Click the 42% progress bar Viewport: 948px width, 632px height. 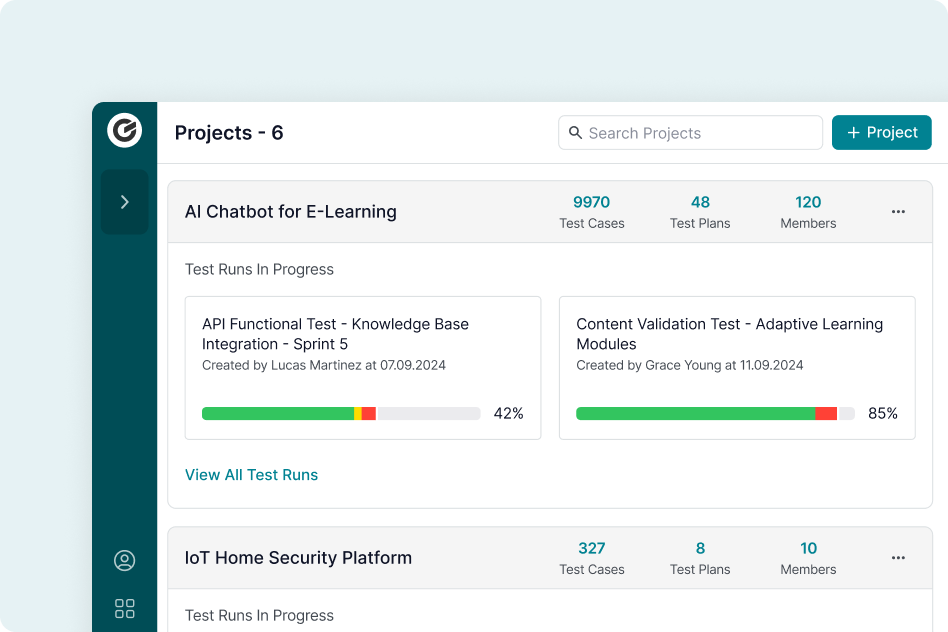[341, 414]
